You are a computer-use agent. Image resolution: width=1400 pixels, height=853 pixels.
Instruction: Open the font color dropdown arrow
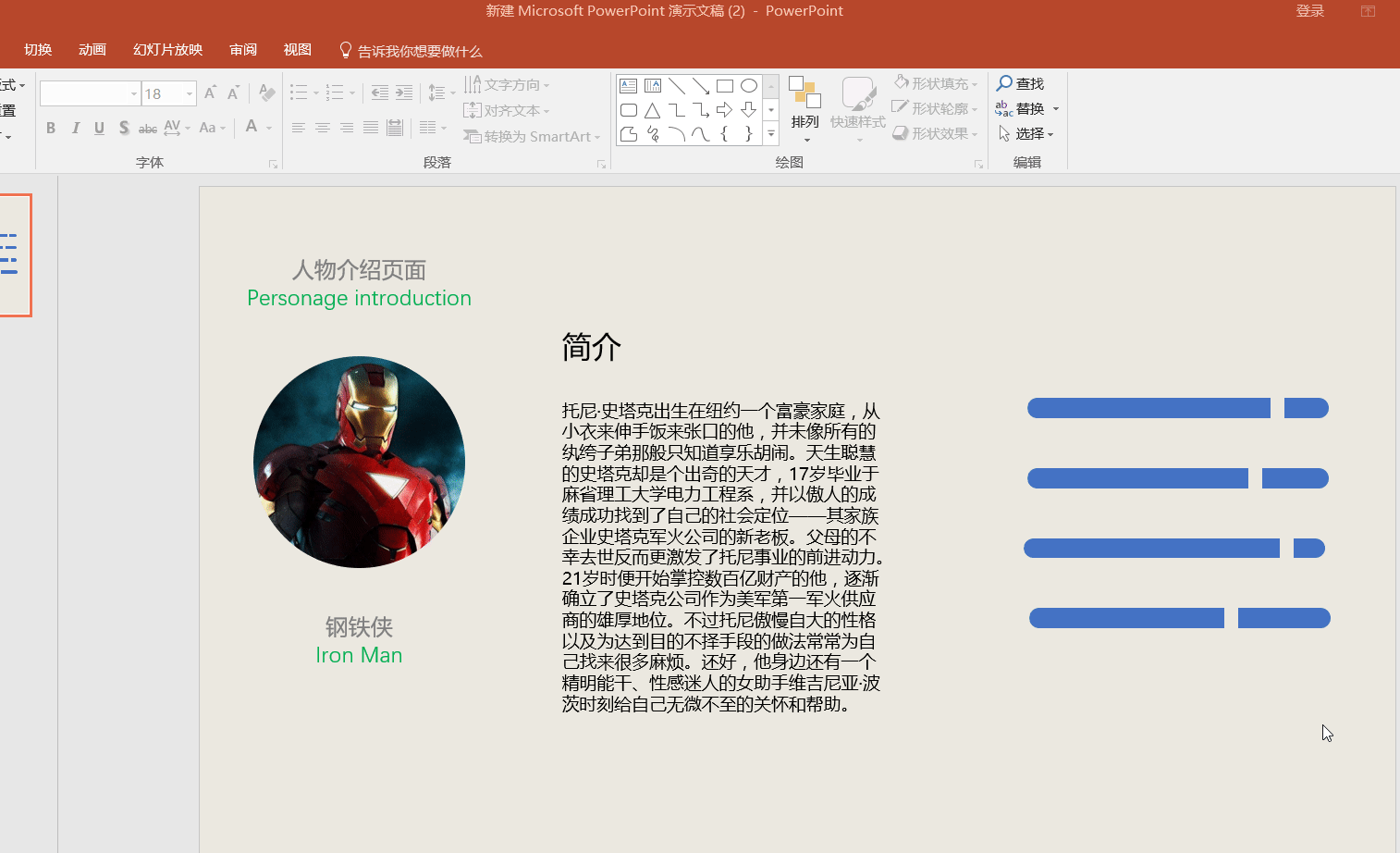tap(269, 128)
